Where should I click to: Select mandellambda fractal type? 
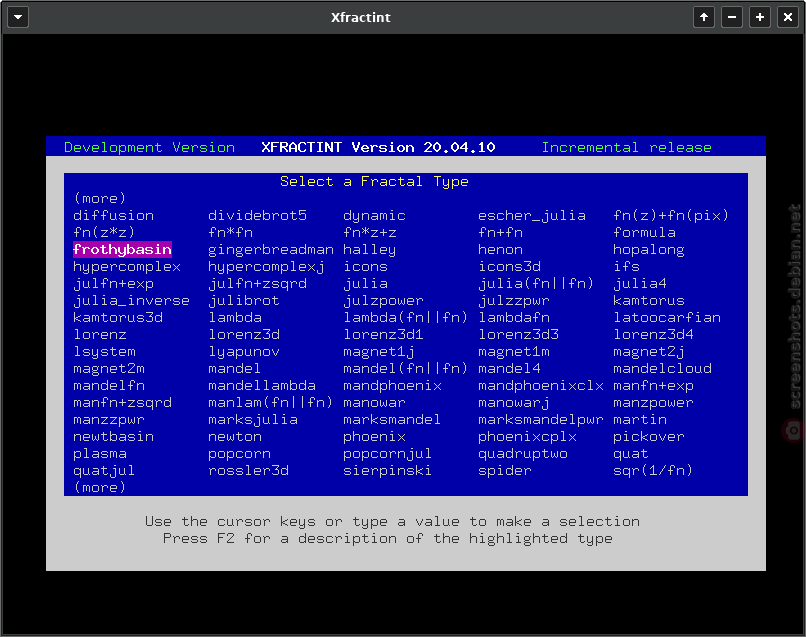point(262,385)
